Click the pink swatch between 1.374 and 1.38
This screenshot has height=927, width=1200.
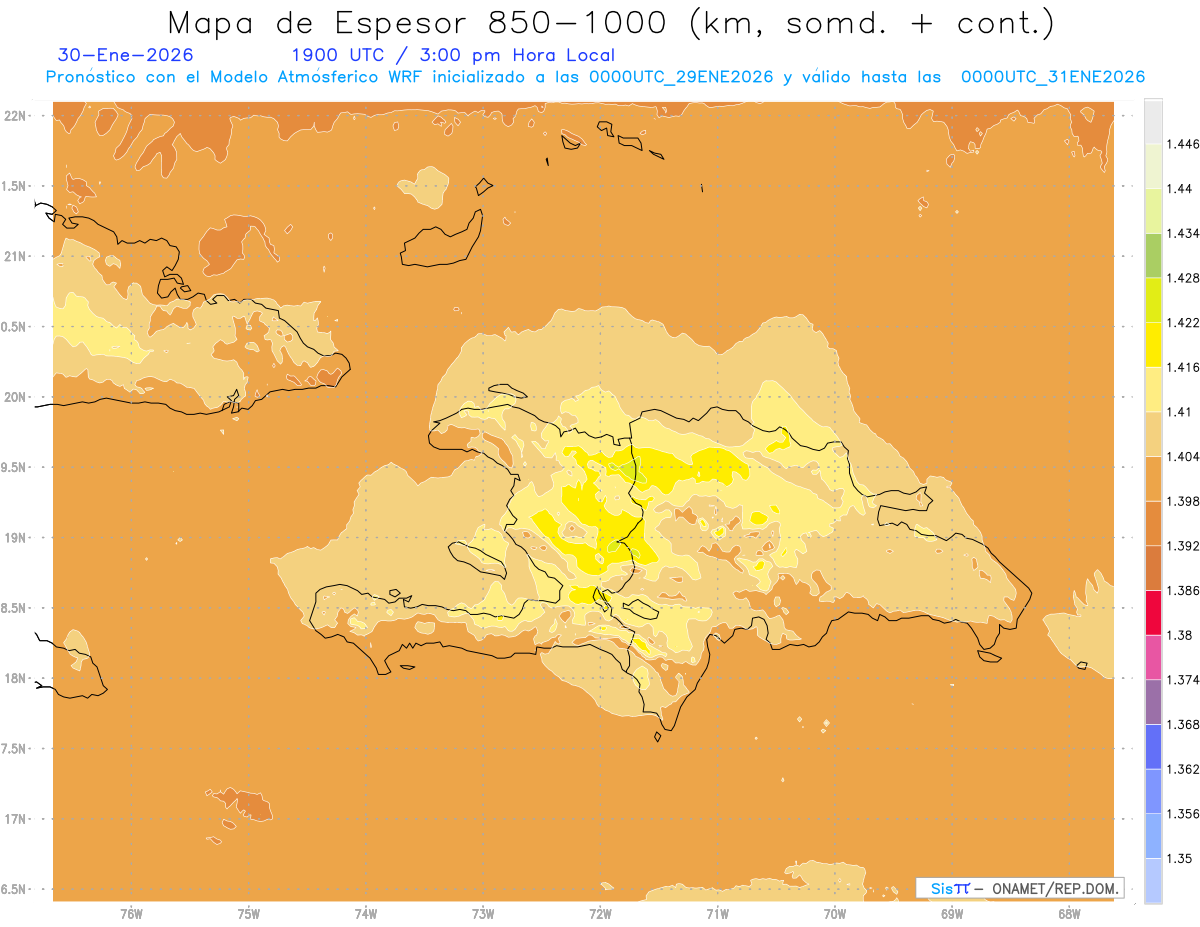tap(1152, 658)
